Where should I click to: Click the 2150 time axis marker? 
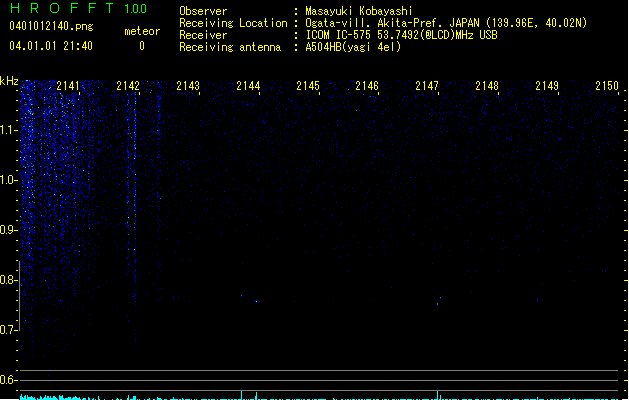(607, 86)
